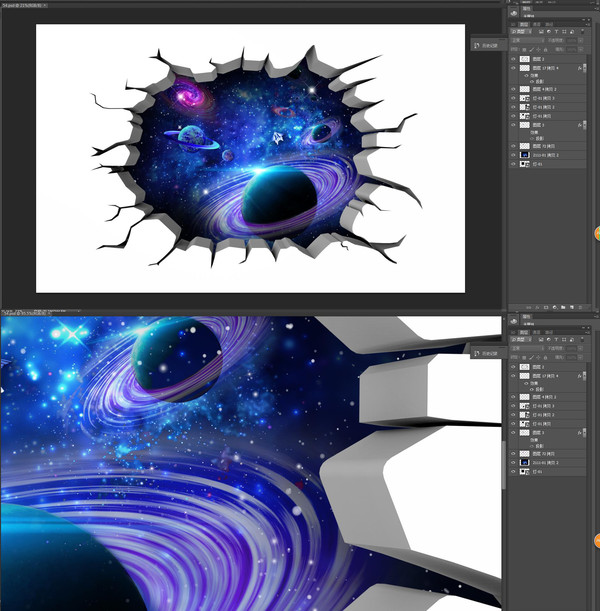Lock all attributes in upper Layers panel
Screen dimensions: 600x611
coord(545,49)
